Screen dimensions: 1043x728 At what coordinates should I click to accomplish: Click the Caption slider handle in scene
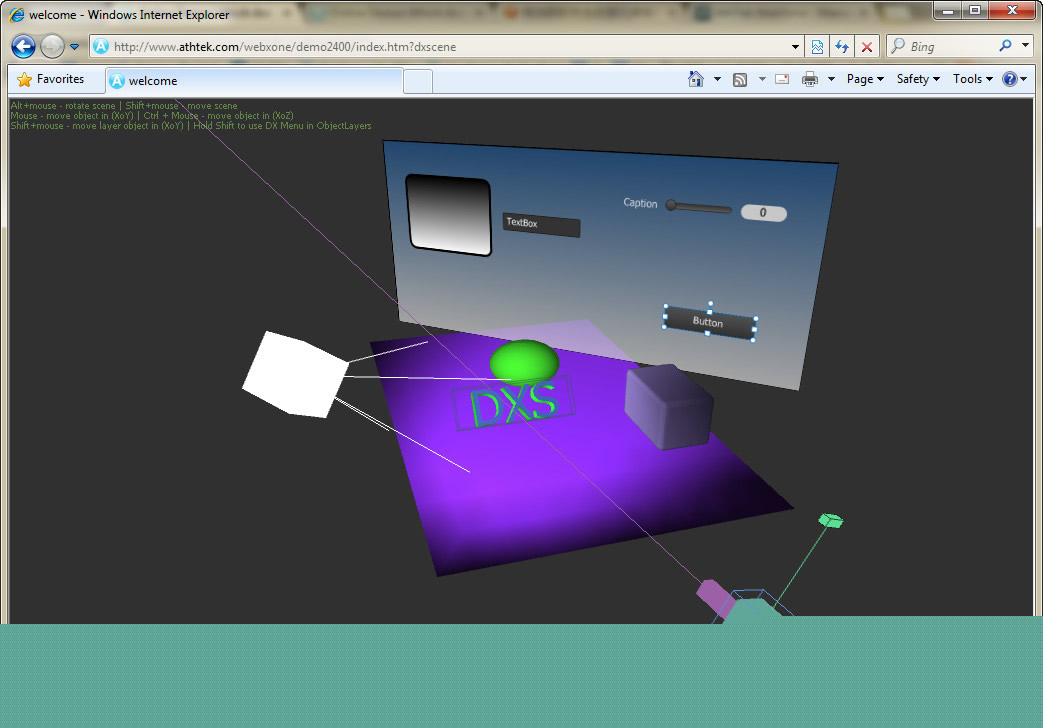(x=672, y=206)
